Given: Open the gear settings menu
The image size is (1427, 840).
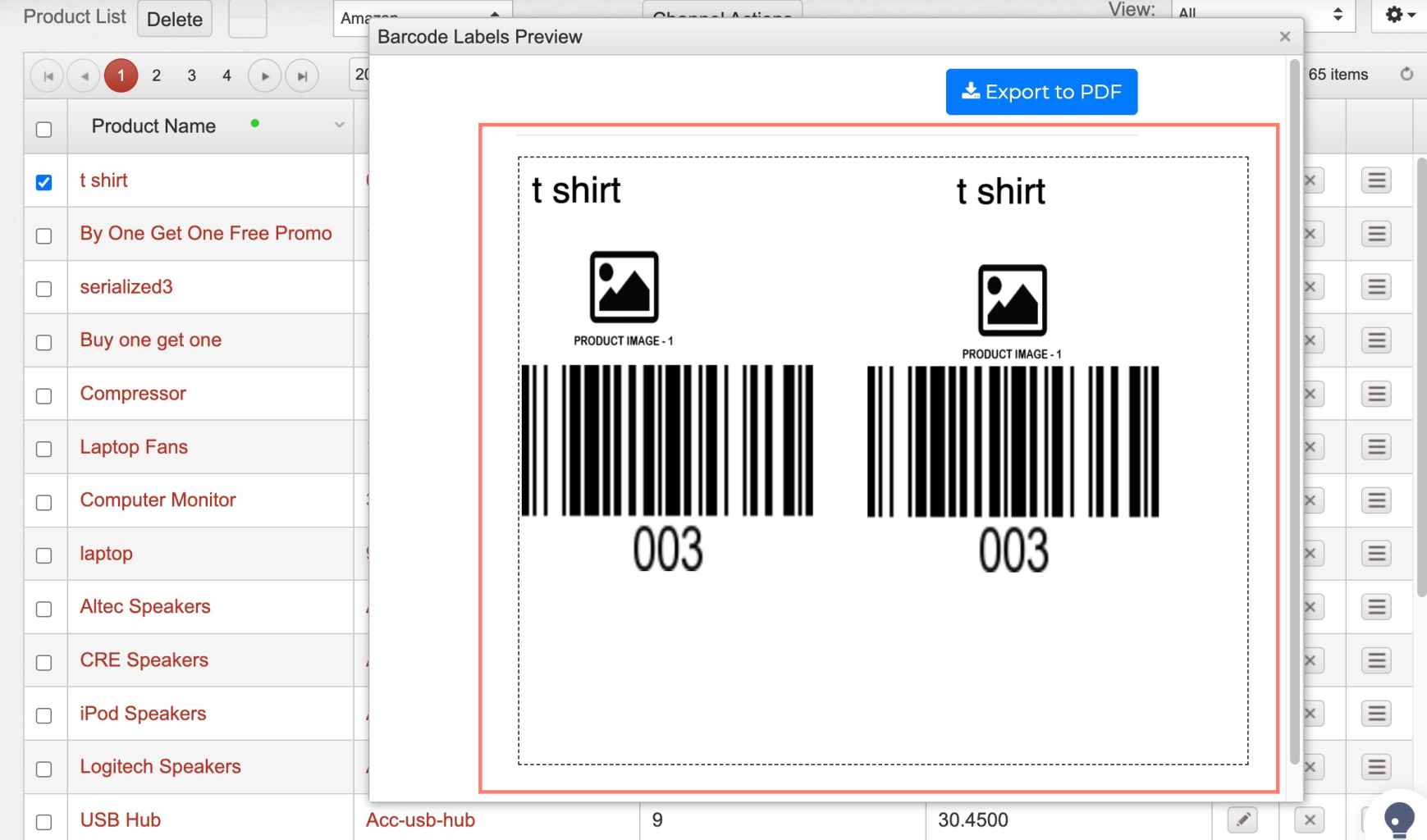Looking at the screenshot, I should (1398, 15).
